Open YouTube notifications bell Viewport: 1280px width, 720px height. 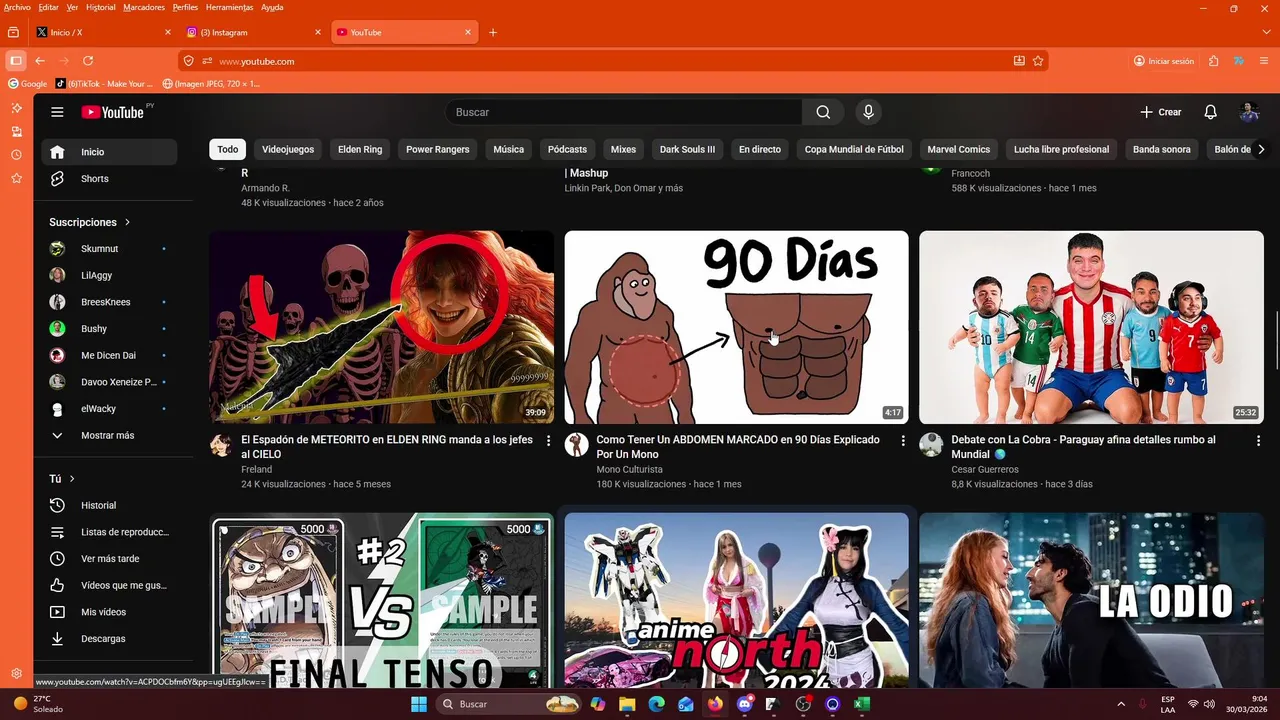point(1210,112)
